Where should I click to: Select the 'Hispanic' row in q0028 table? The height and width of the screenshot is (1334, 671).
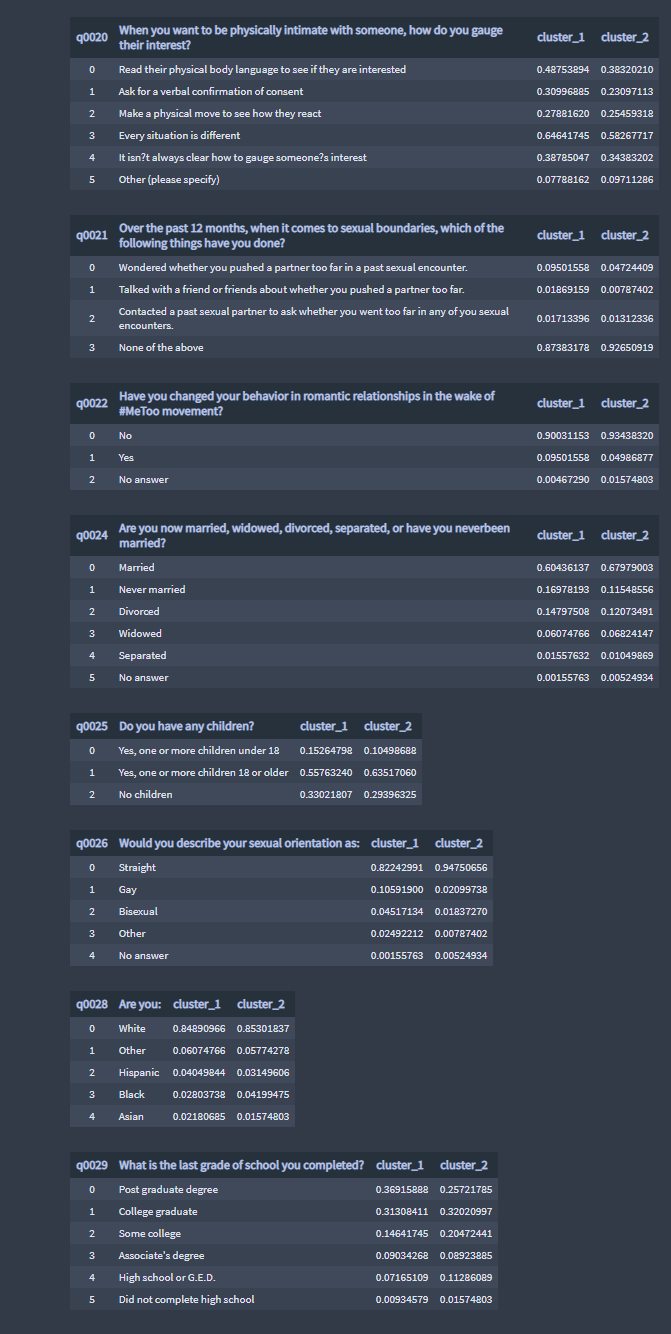183,1073
